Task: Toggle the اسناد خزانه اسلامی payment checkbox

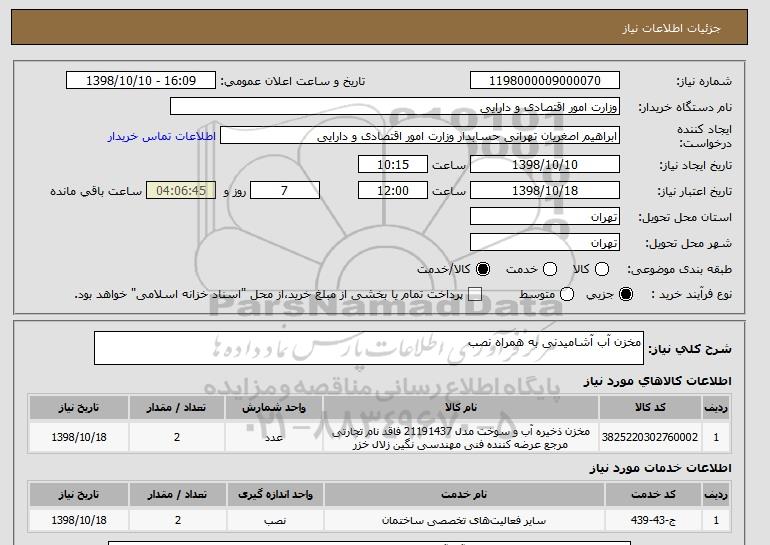Action: (x=475, y=294)
